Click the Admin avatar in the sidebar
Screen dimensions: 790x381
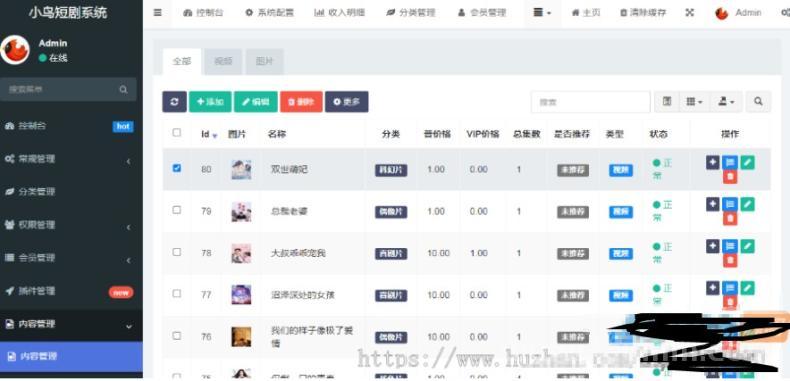click(x=15, y=50)
